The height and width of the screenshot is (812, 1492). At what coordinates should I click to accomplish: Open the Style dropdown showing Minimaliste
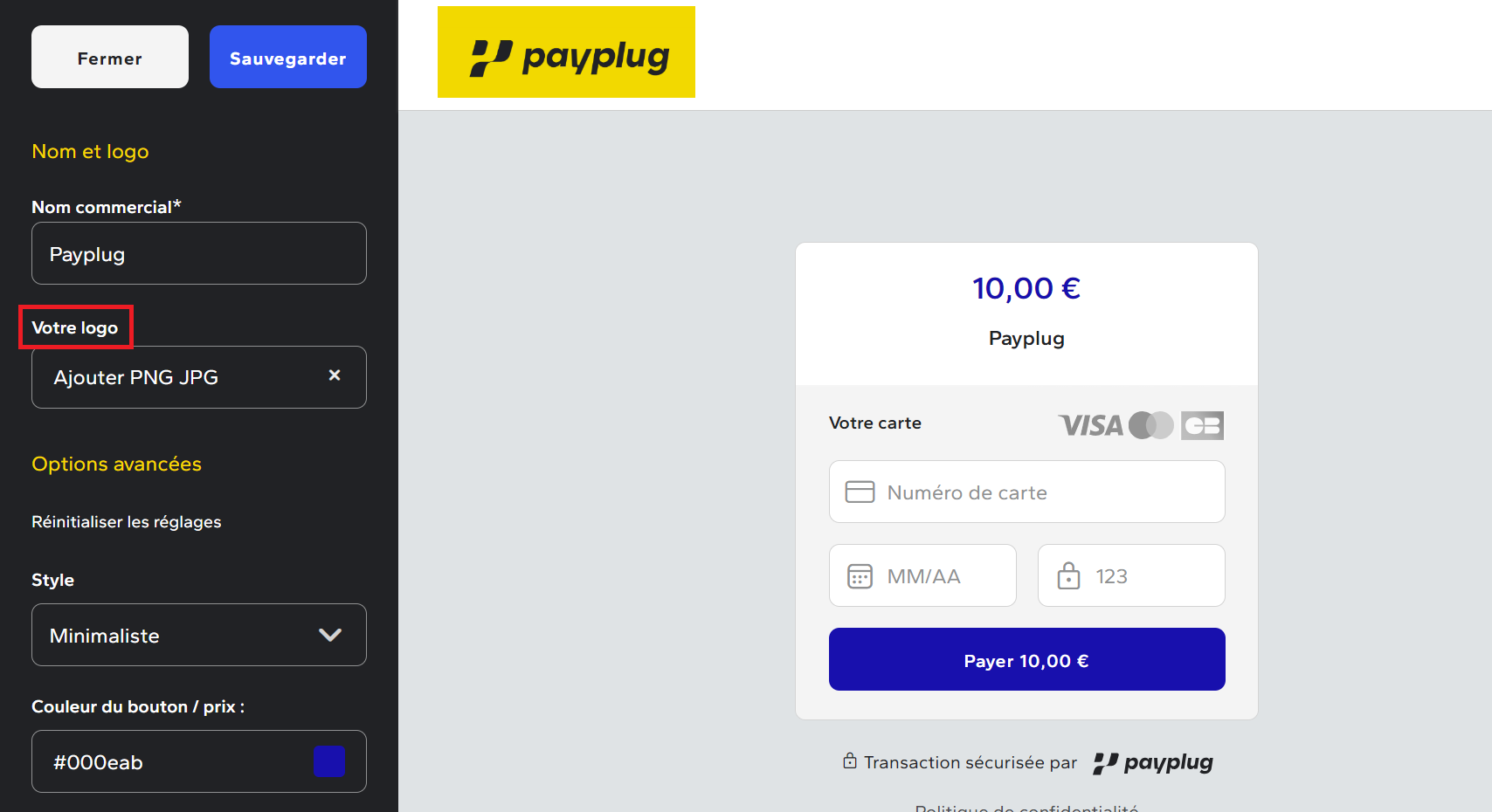click(199, 635)
